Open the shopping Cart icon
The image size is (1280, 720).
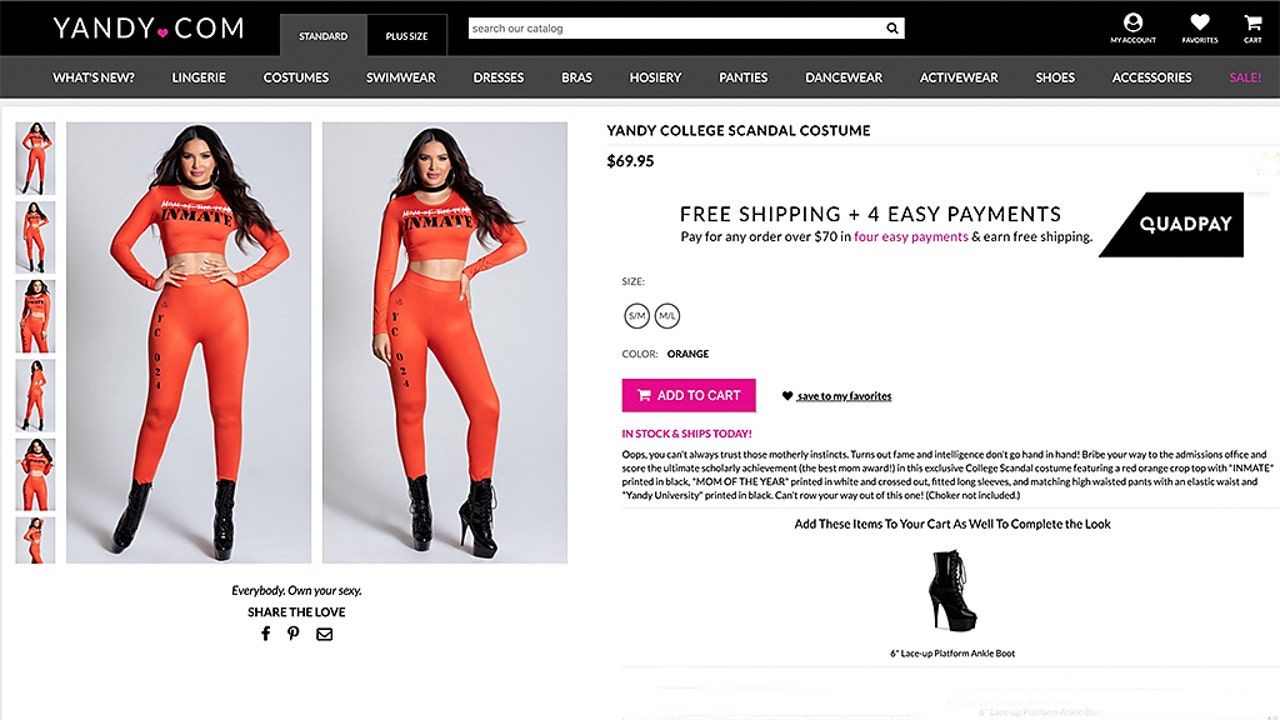[x=1252, y=23]
